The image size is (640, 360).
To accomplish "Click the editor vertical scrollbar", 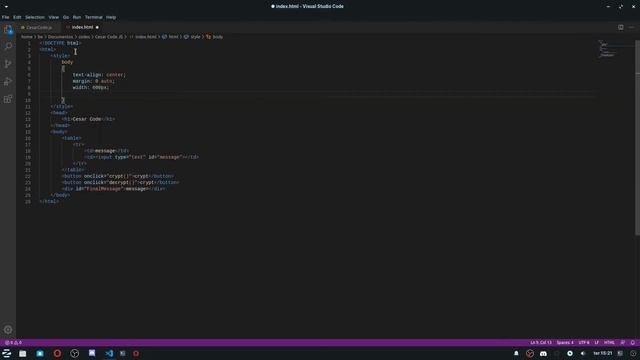I will click(637, 138).
